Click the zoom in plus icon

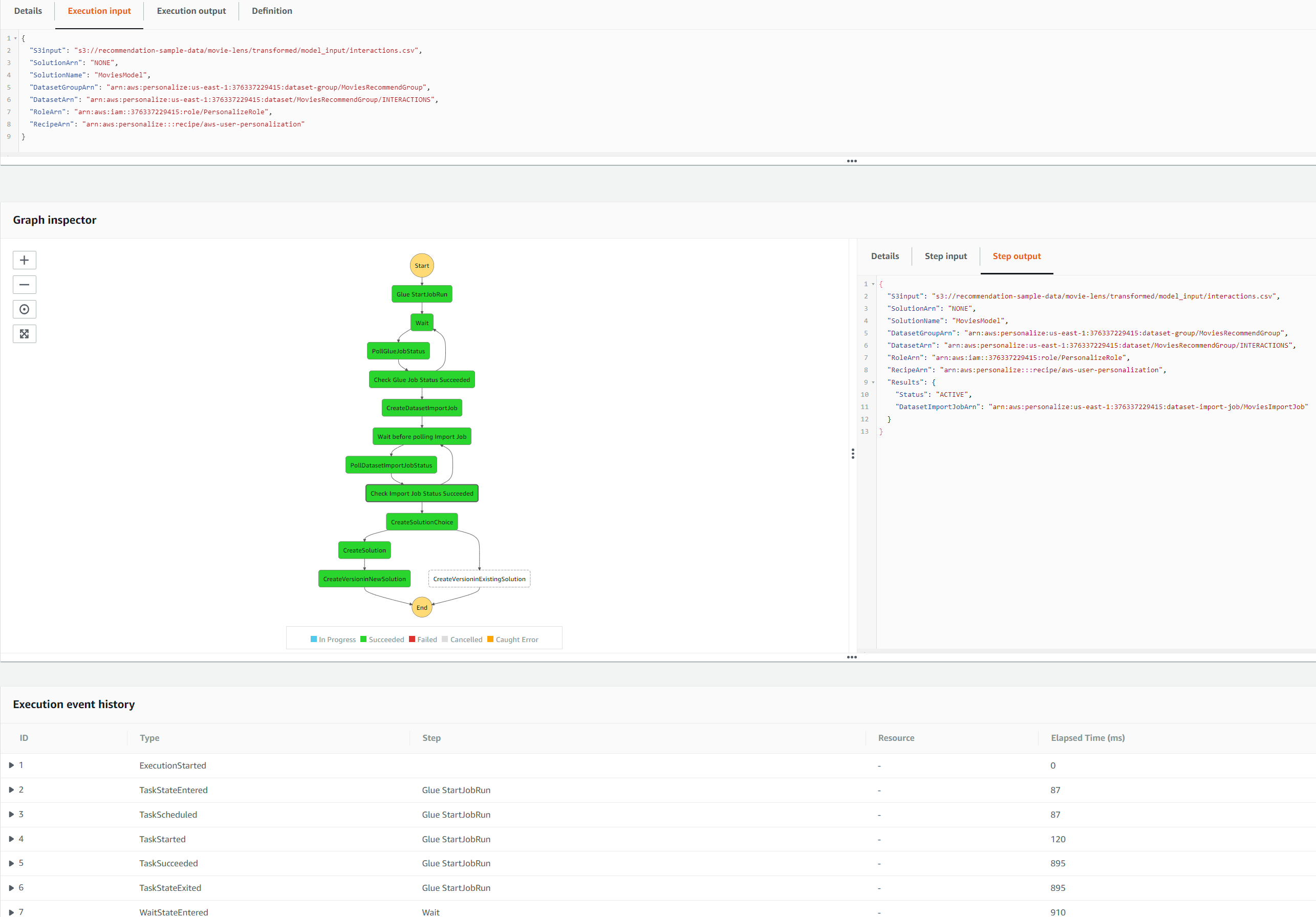(x=24, y=260)
